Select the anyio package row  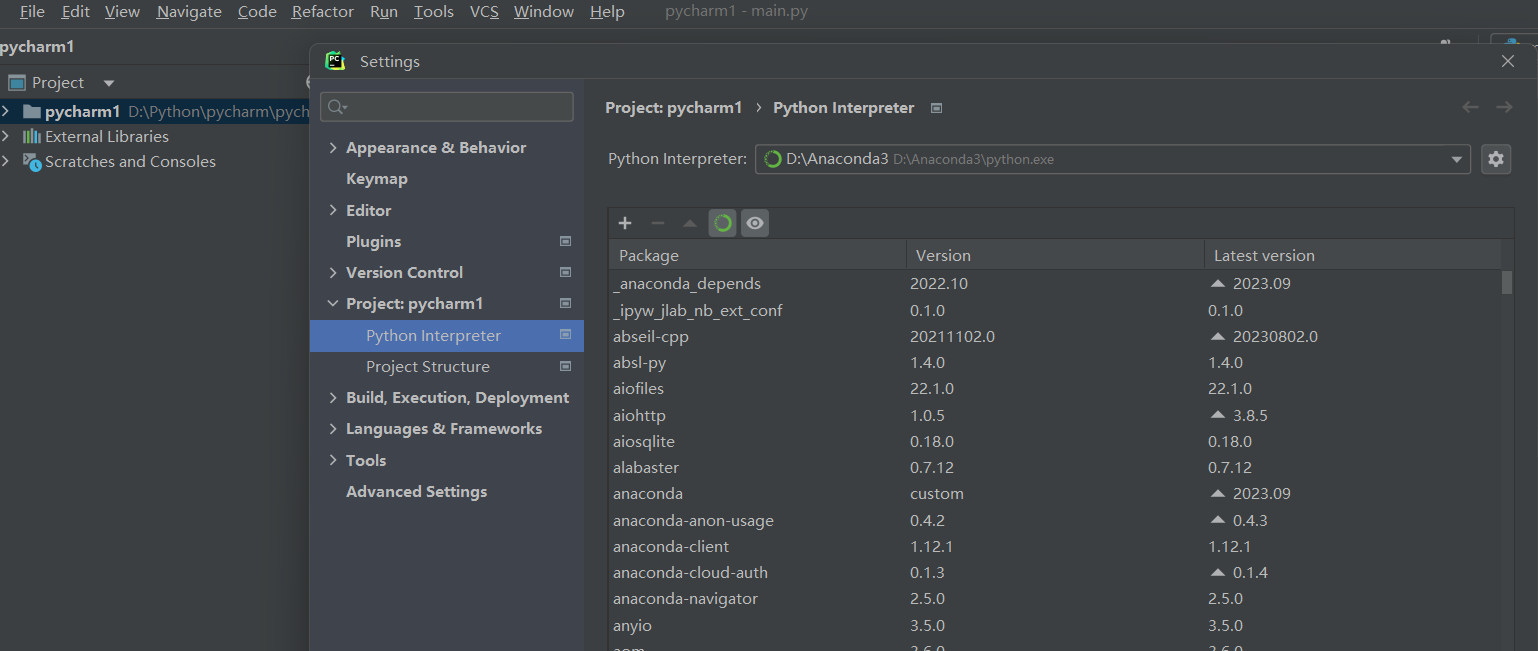1054,625
